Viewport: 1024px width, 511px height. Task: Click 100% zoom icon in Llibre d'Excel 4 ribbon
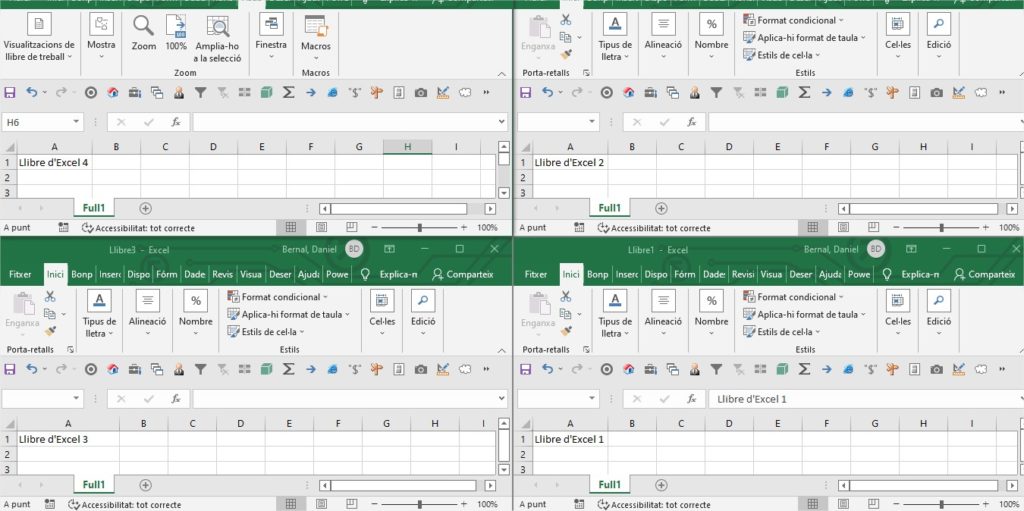pos(176,26)
